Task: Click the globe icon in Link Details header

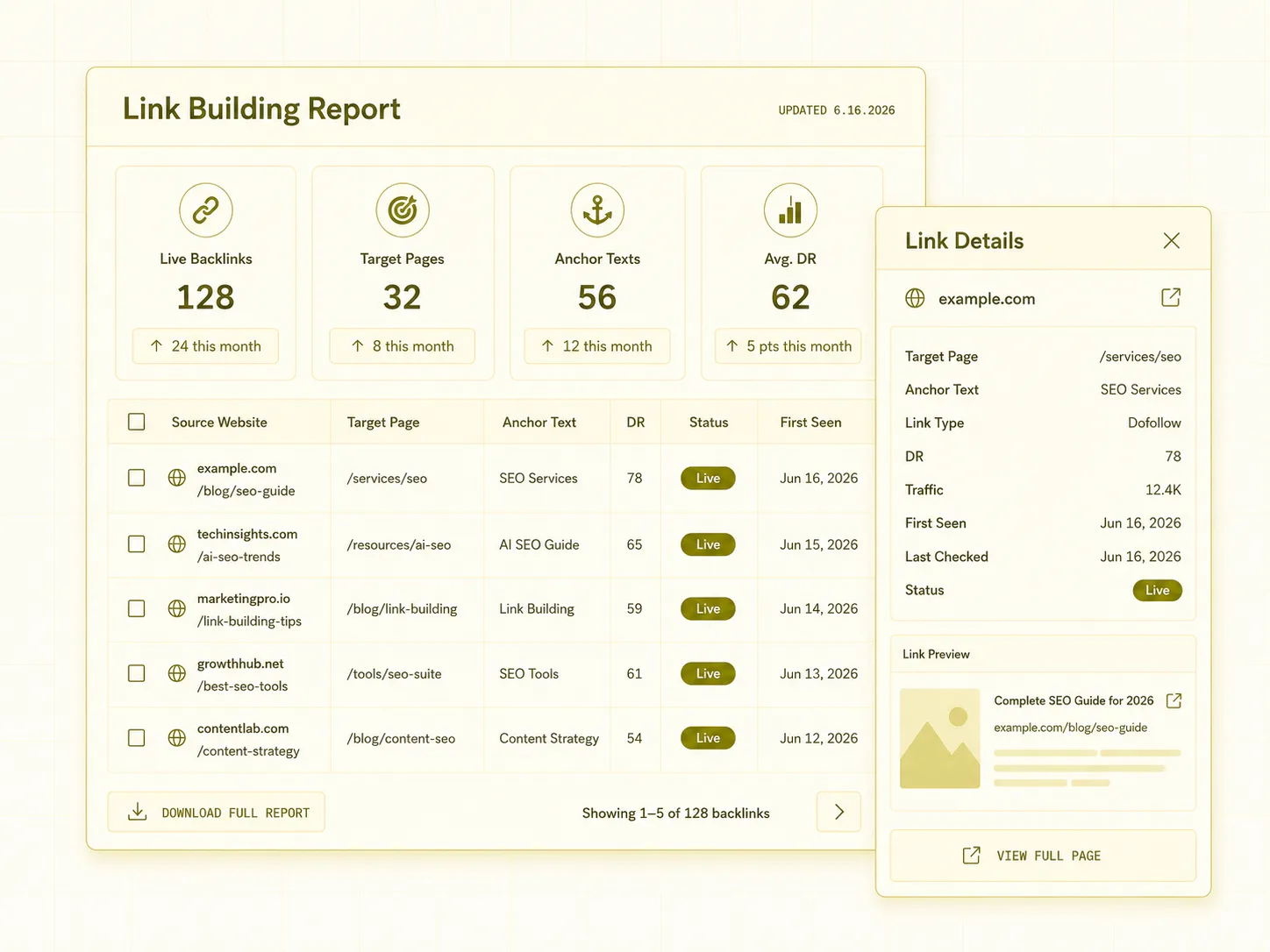Action: click(915, 298)
